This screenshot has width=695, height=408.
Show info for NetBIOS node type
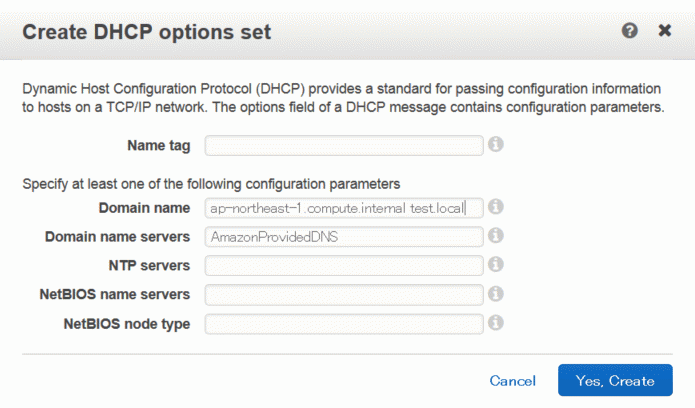[x=496, y=323]
